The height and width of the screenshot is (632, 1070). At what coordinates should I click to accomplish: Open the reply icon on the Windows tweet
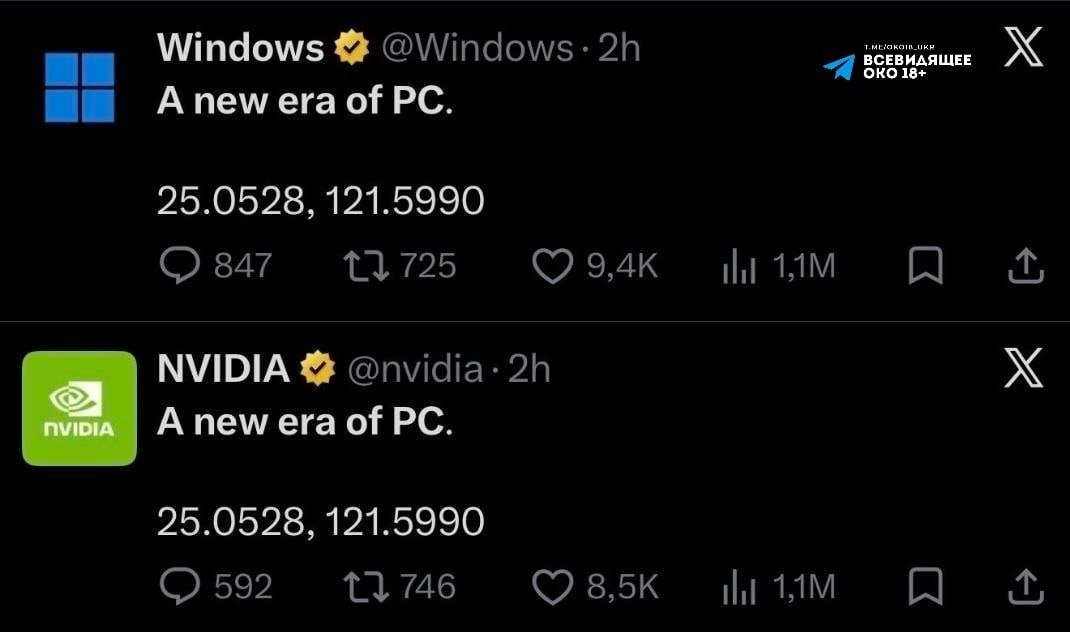coord(179,265)
